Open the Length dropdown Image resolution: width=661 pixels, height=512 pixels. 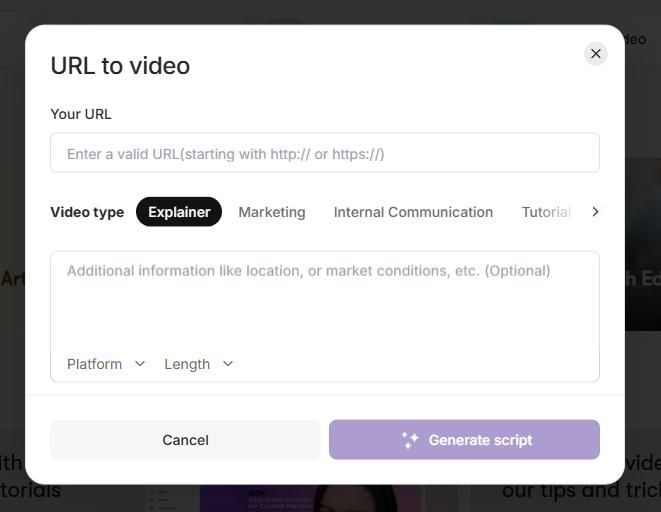(198, 364)
